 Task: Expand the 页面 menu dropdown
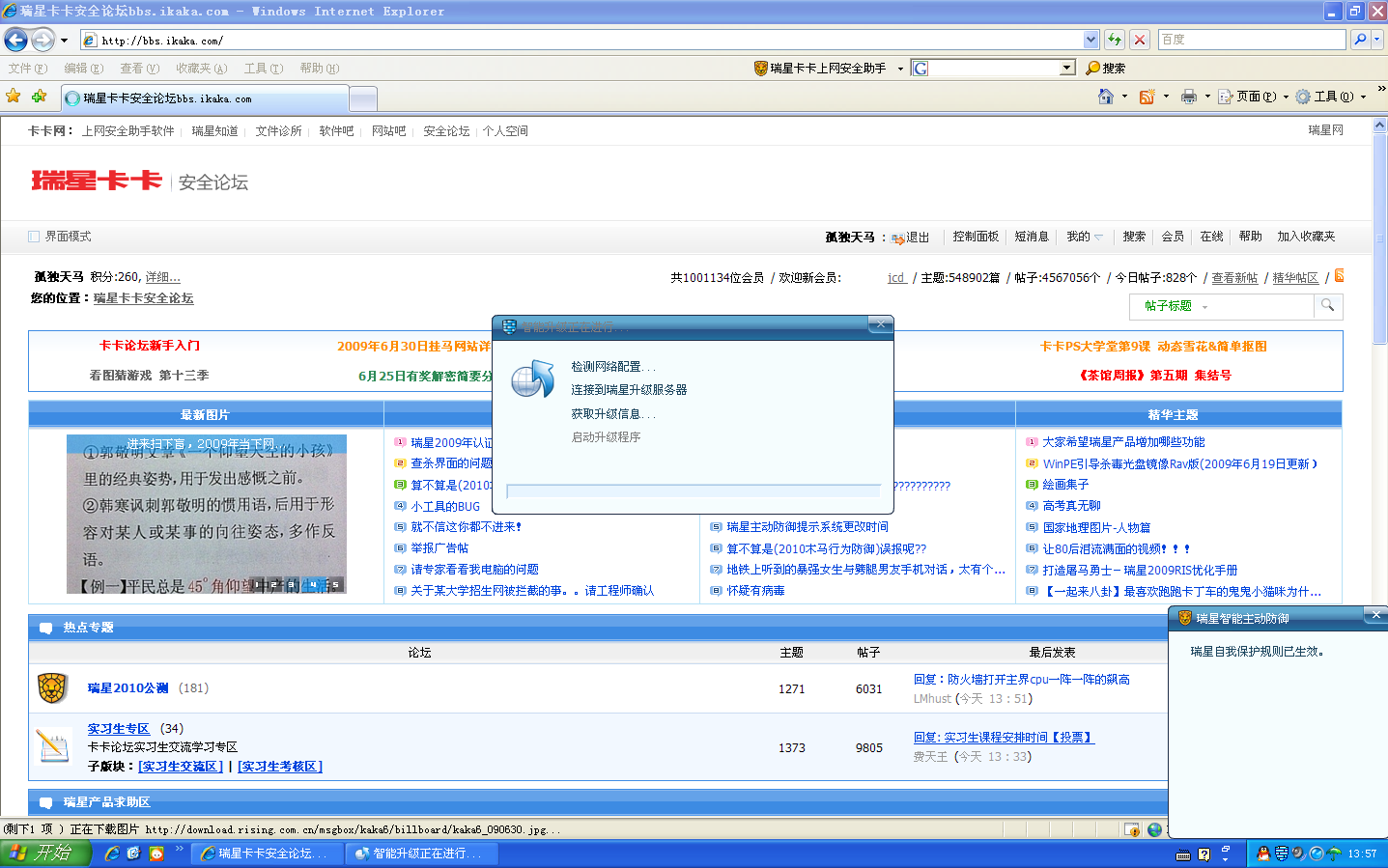[1286, 97]
